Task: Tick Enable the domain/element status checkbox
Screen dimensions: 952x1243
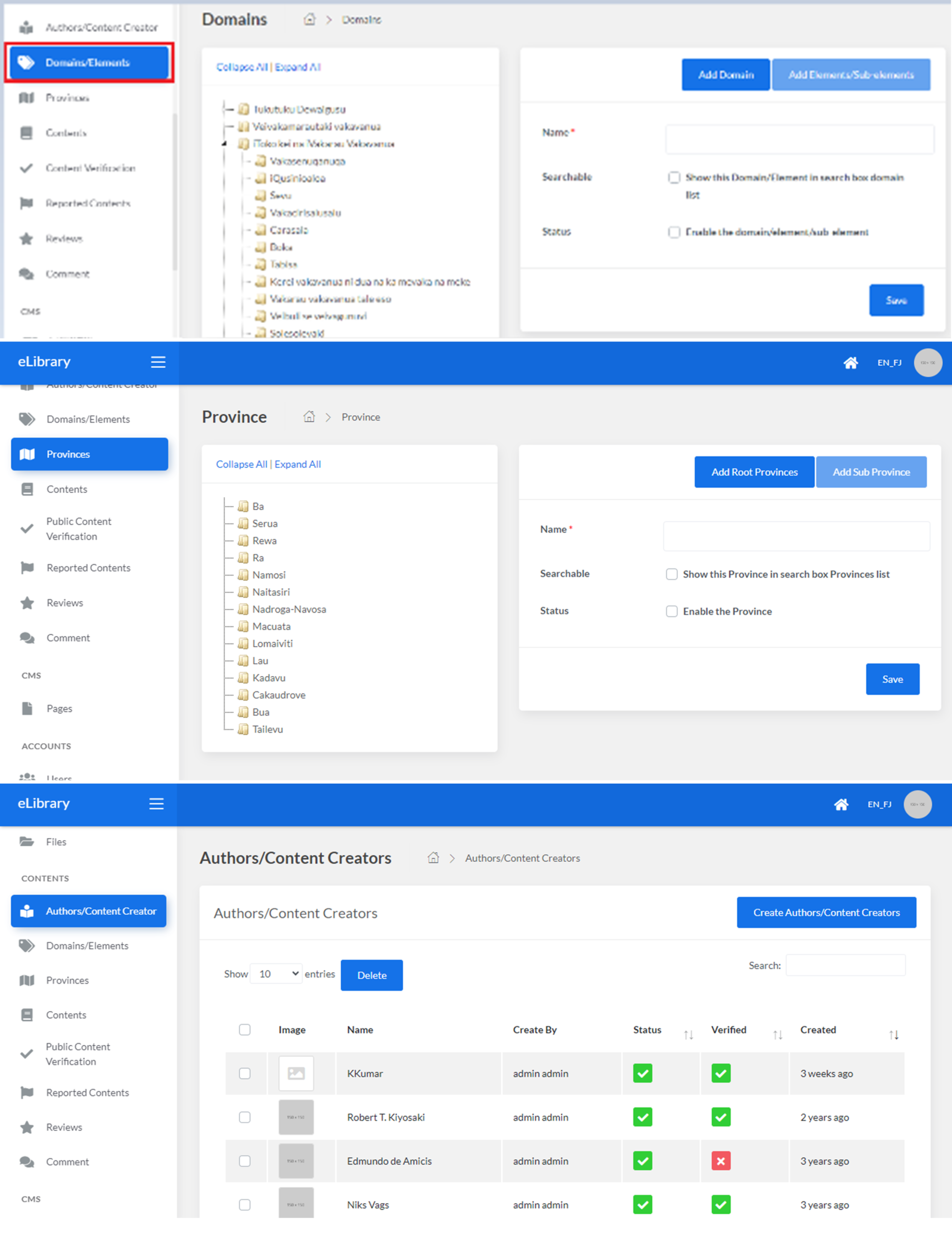Action: click(674, 232)
